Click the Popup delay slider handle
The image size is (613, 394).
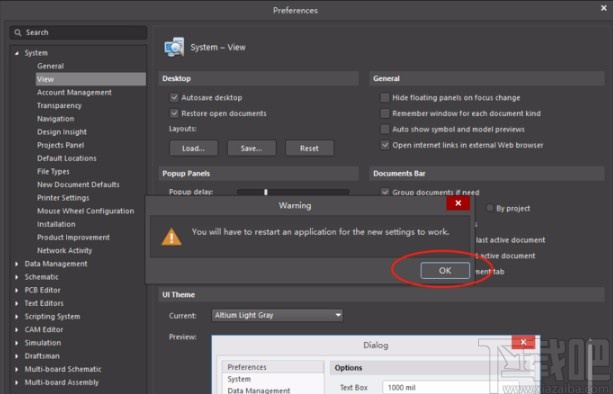(x=266, y=192)
